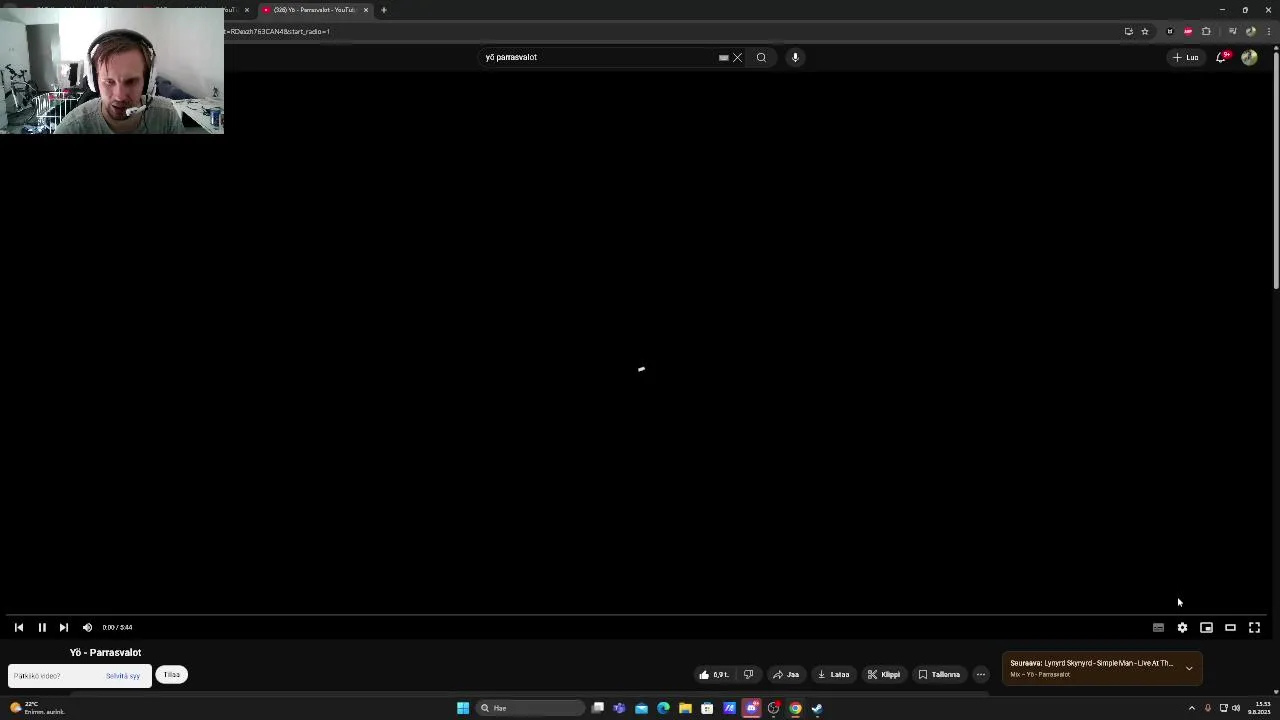This screenshot has height=720, width=1280.
Task: Skip to next video
Action: point(64,627)
